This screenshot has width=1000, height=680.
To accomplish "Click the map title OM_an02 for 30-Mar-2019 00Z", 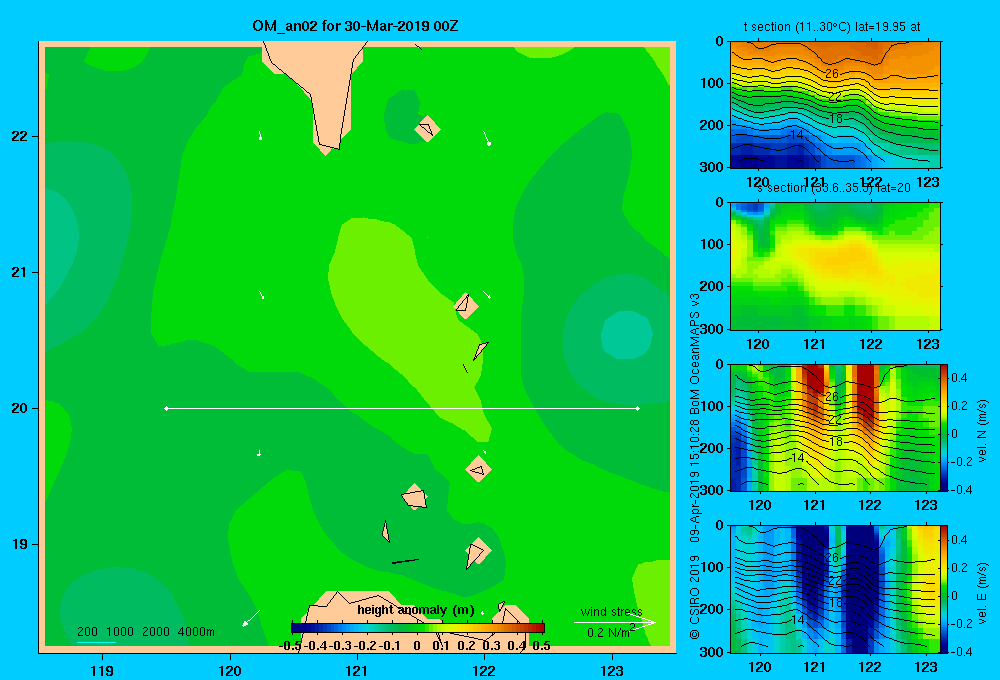I will click(x=355, y=26).
